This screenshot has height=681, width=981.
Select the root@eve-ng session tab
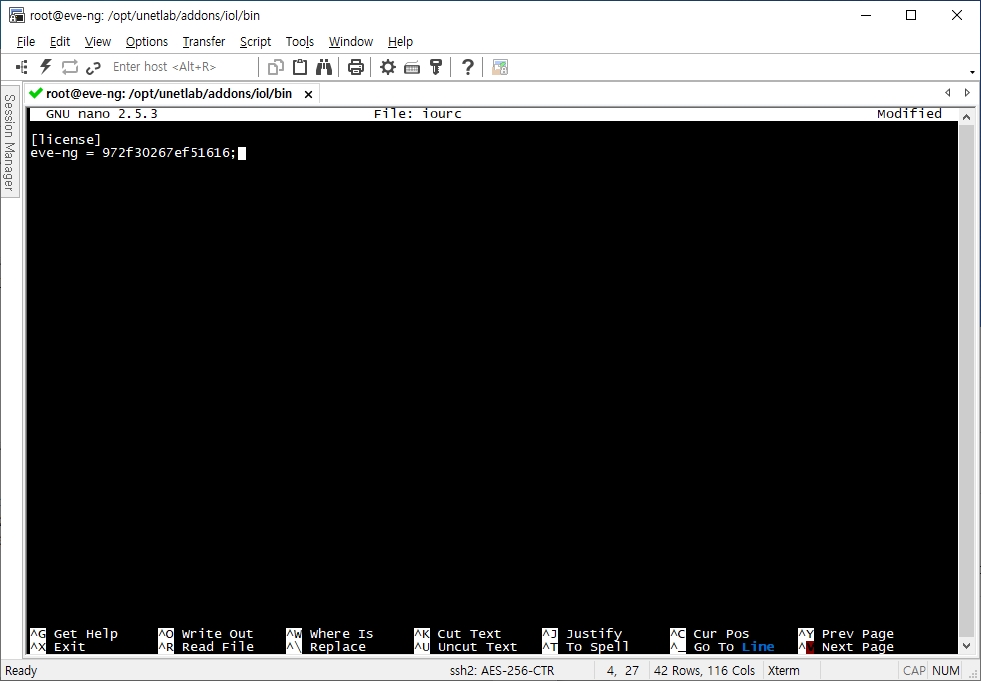169,94
